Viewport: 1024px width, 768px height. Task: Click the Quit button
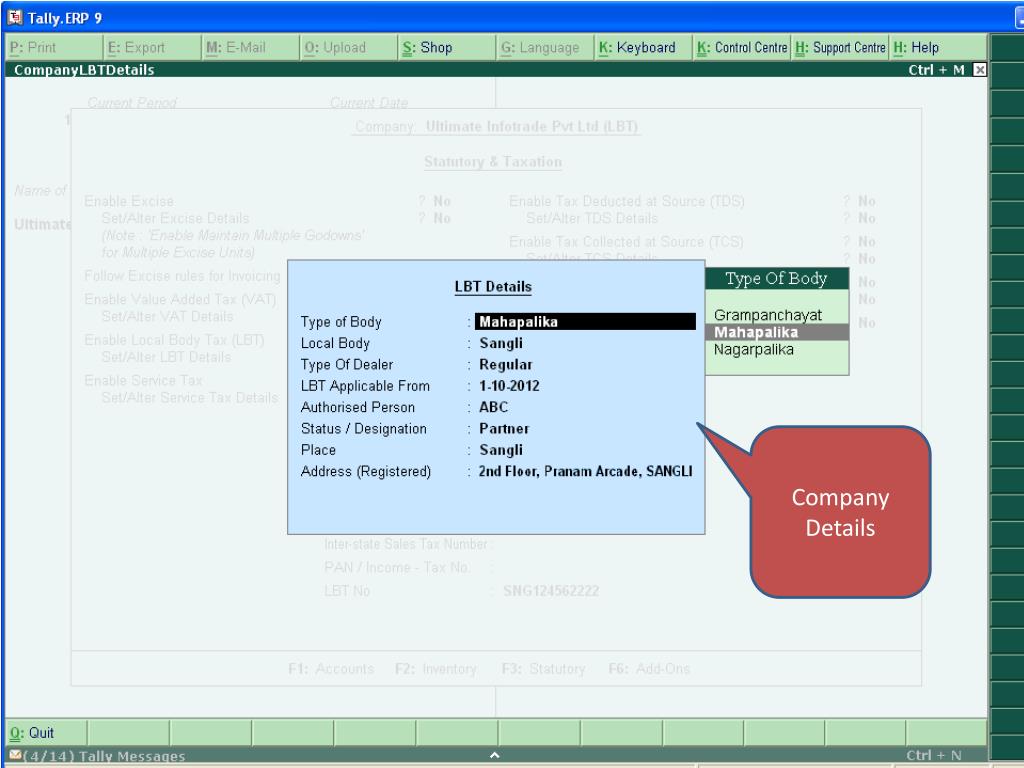46,733
